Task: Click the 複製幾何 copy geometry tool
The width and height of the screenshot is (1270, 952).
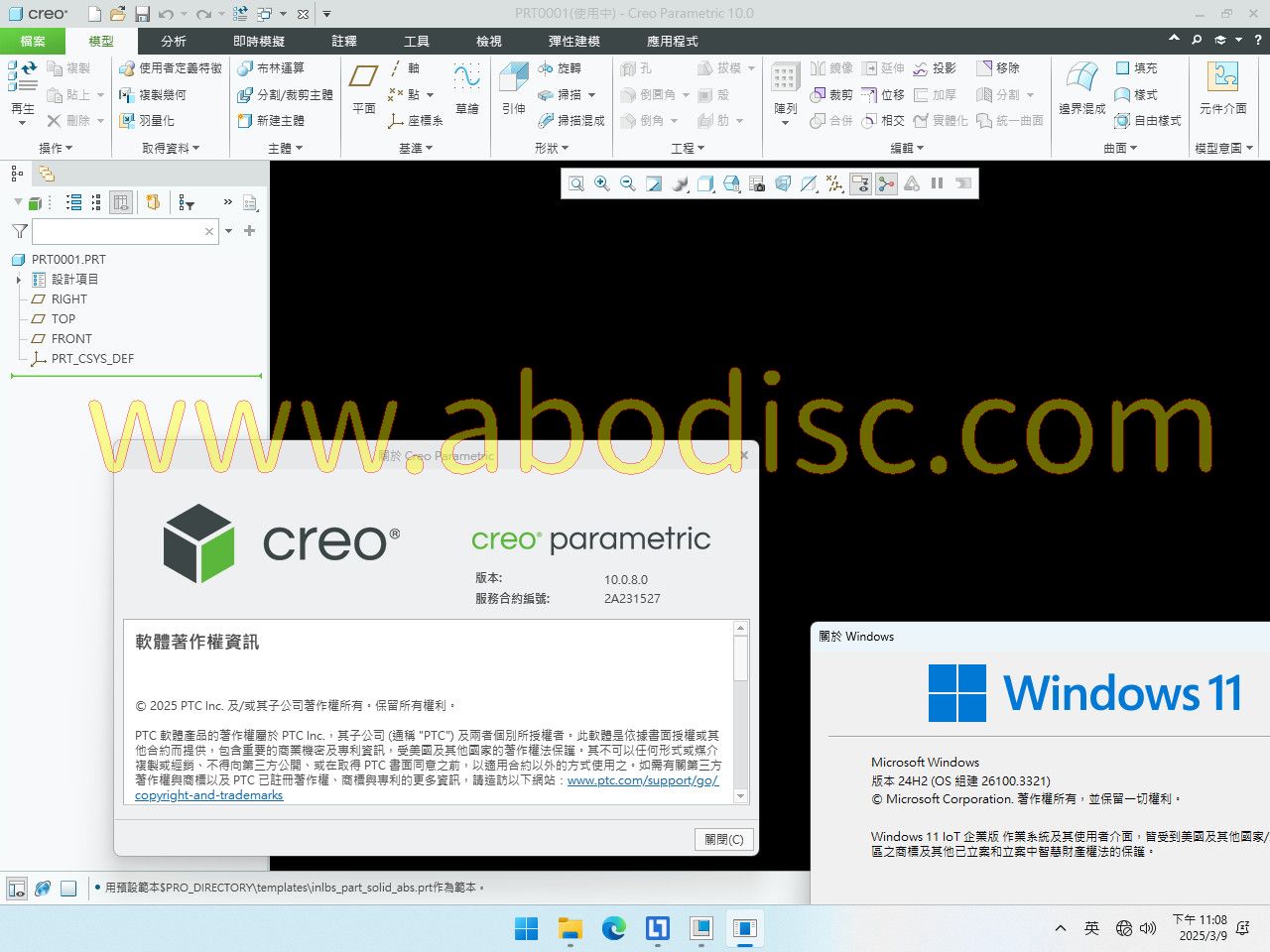Action: click(x=152, y=94)
